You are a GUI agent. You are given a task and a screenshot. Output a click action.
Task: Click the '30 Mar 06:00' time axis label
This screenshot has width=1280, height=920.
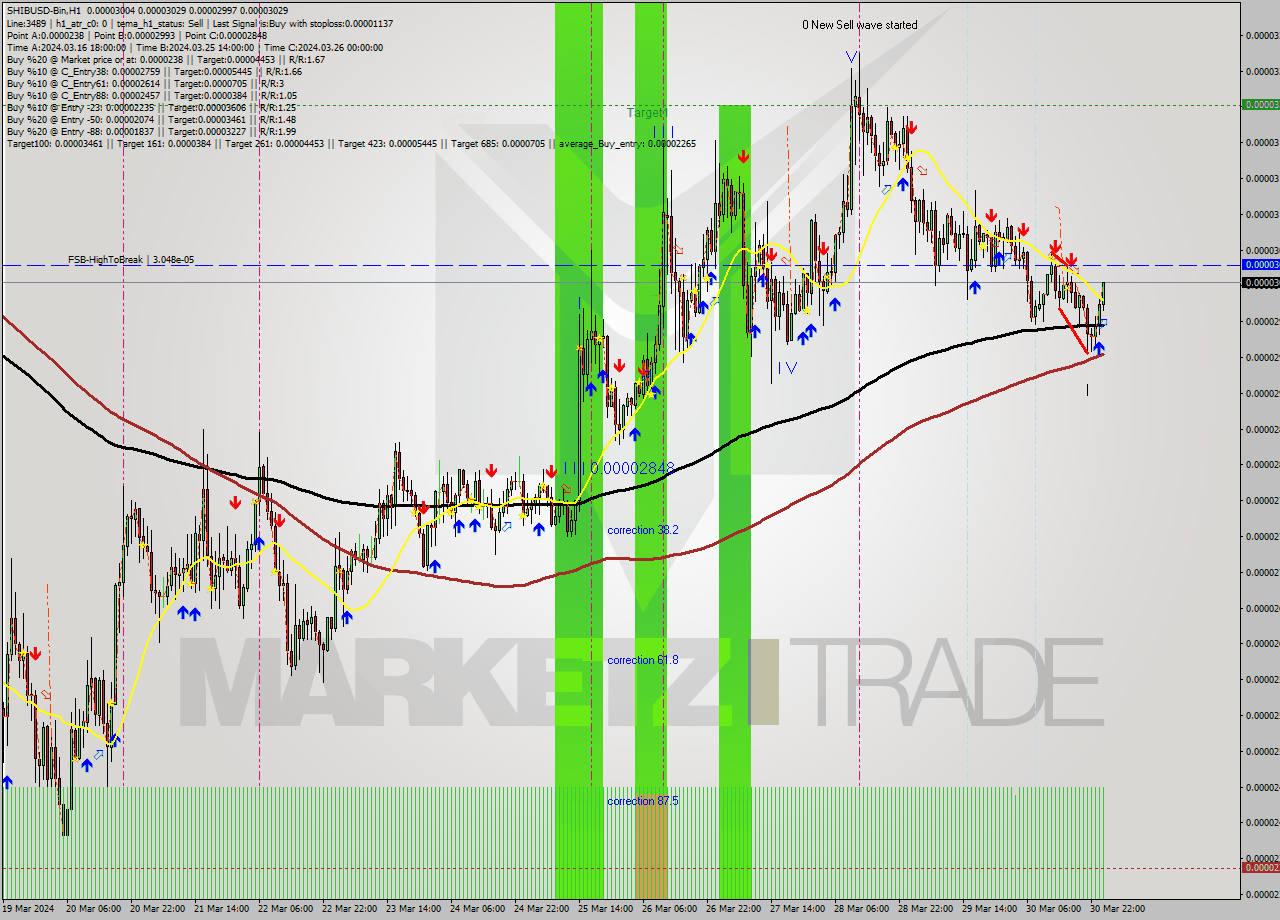point(1052,909)
